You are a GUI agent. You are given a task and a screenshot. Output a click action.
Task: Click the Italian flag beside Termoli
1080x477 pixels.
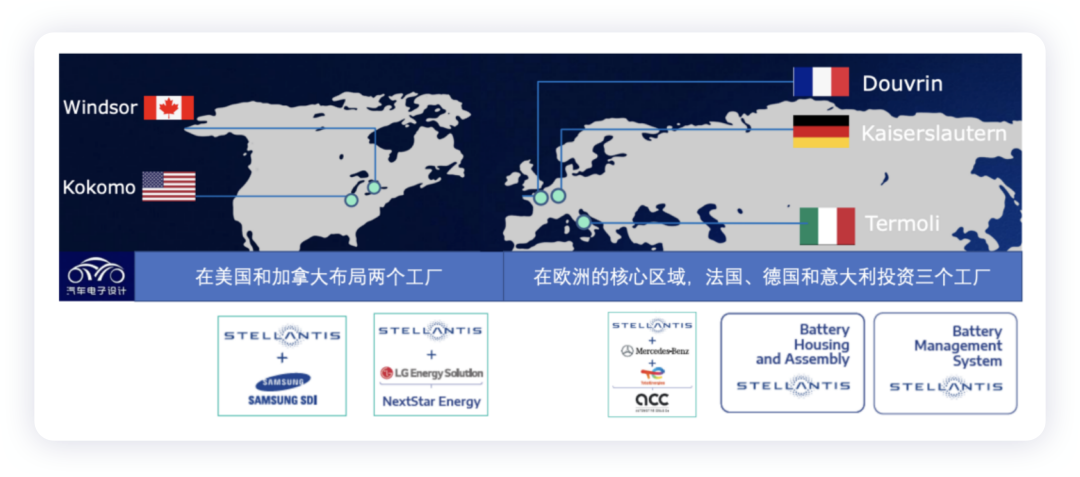827,226
